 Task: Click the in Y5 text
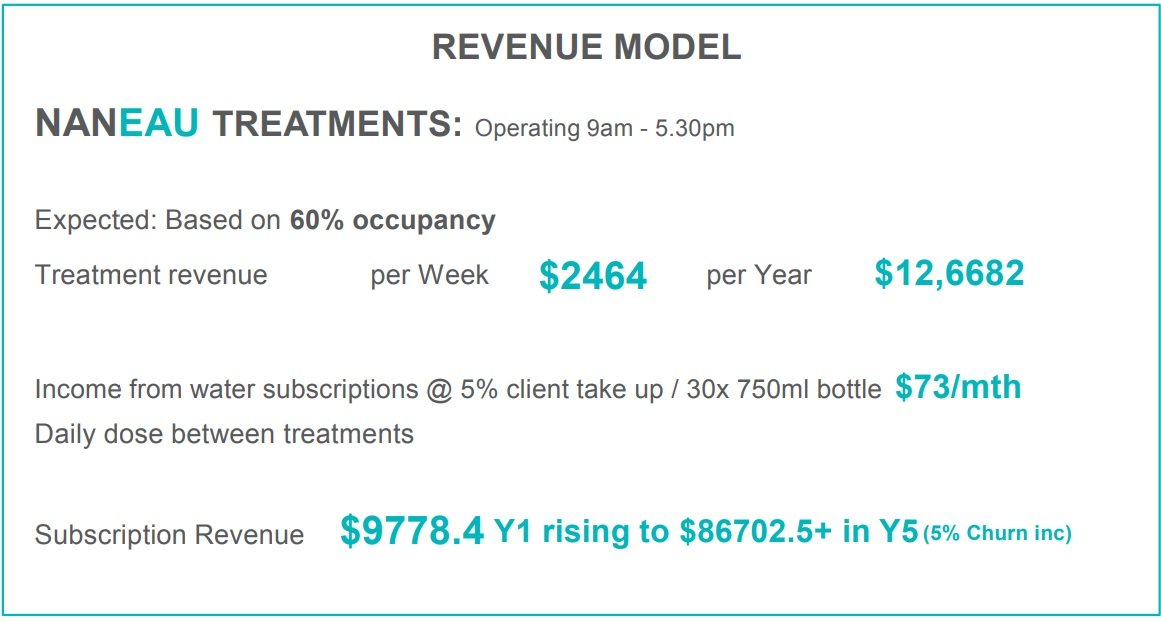[x=880, y=531]
